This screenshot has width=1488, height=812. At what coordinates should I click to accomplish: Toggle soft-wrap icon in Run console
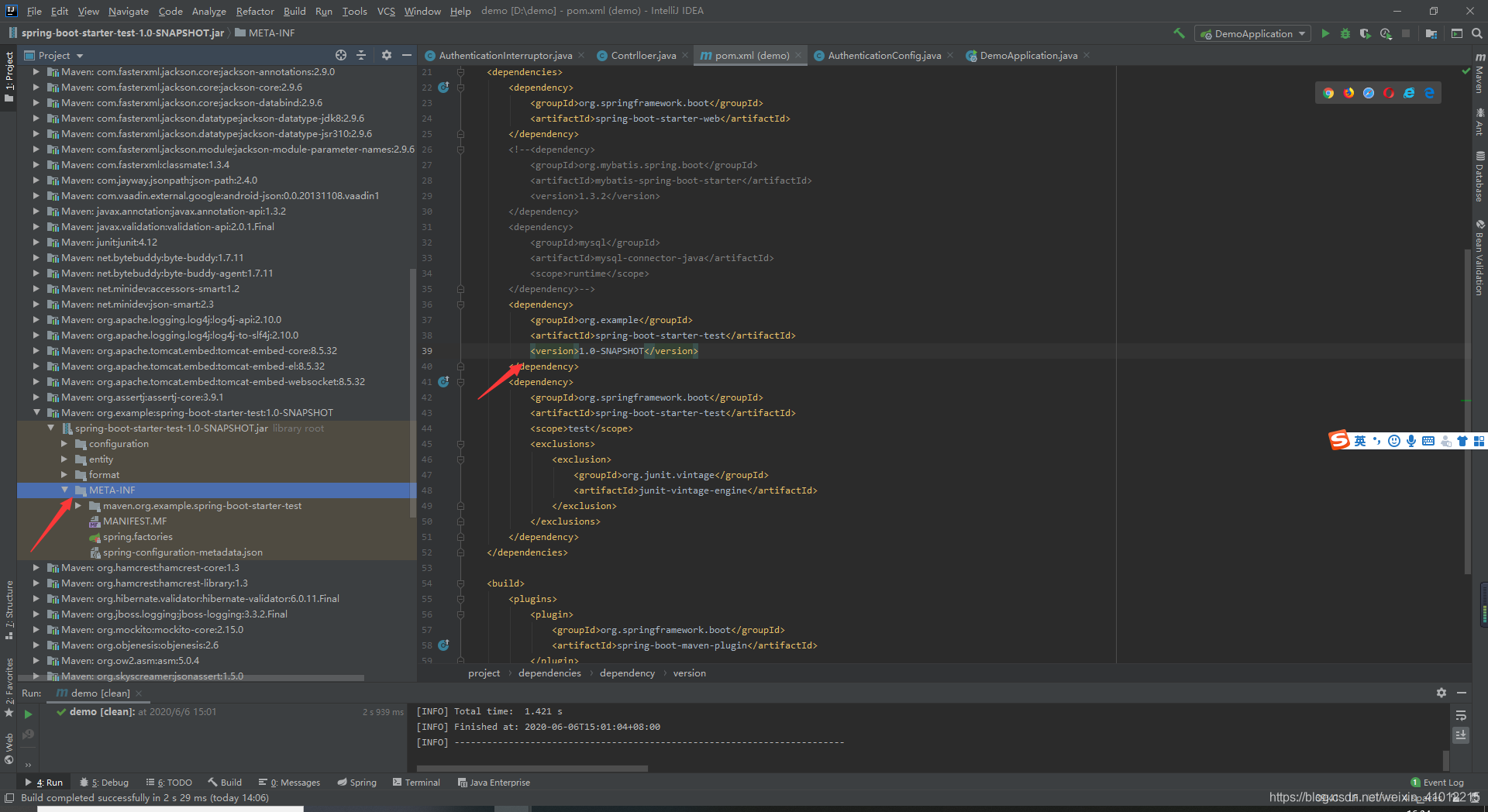pos(1461,716)
